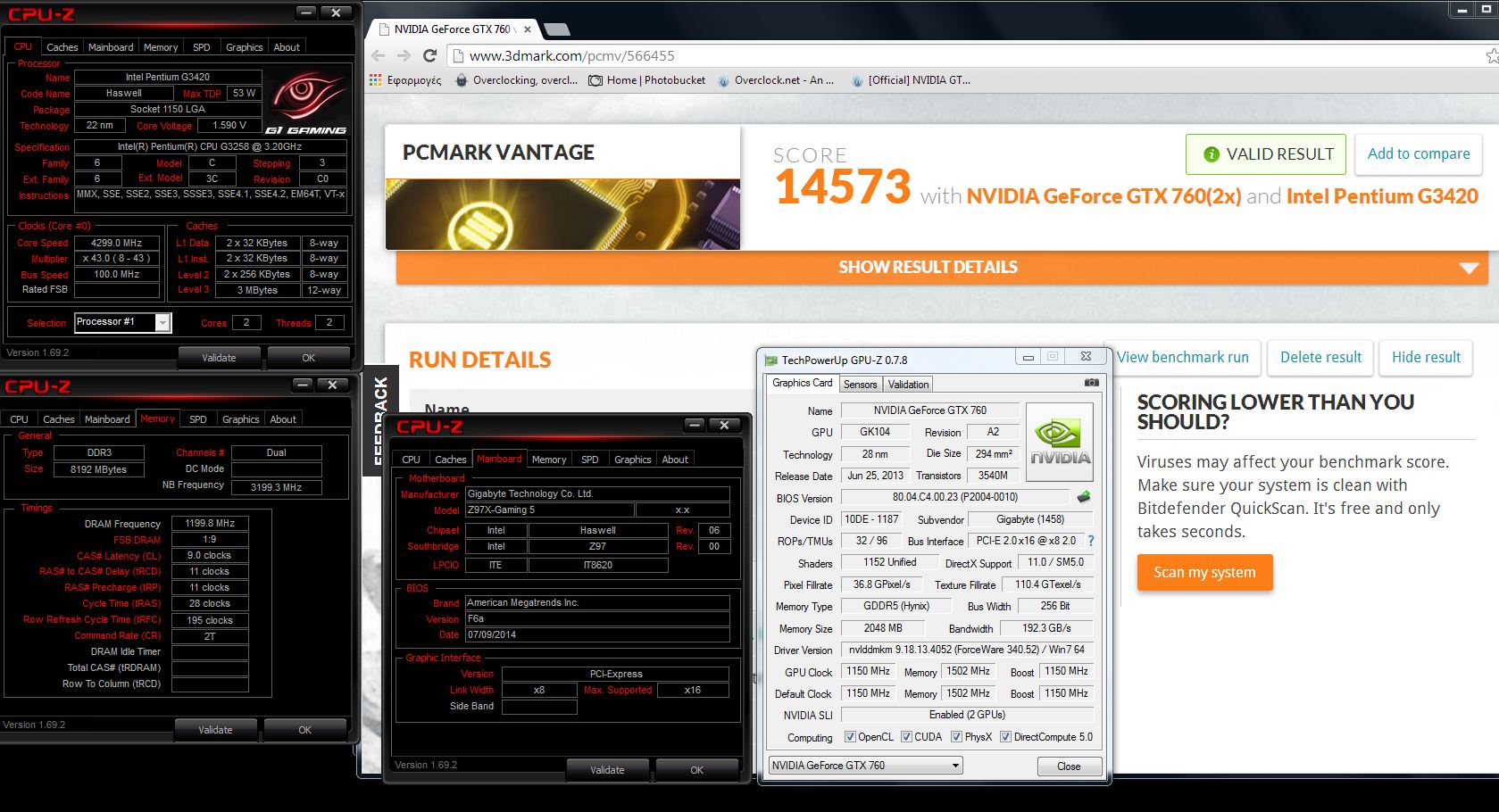Close the NVIDIA GeForce GTX 760 browser tab

pyautogui.click(x=528, y=29)
